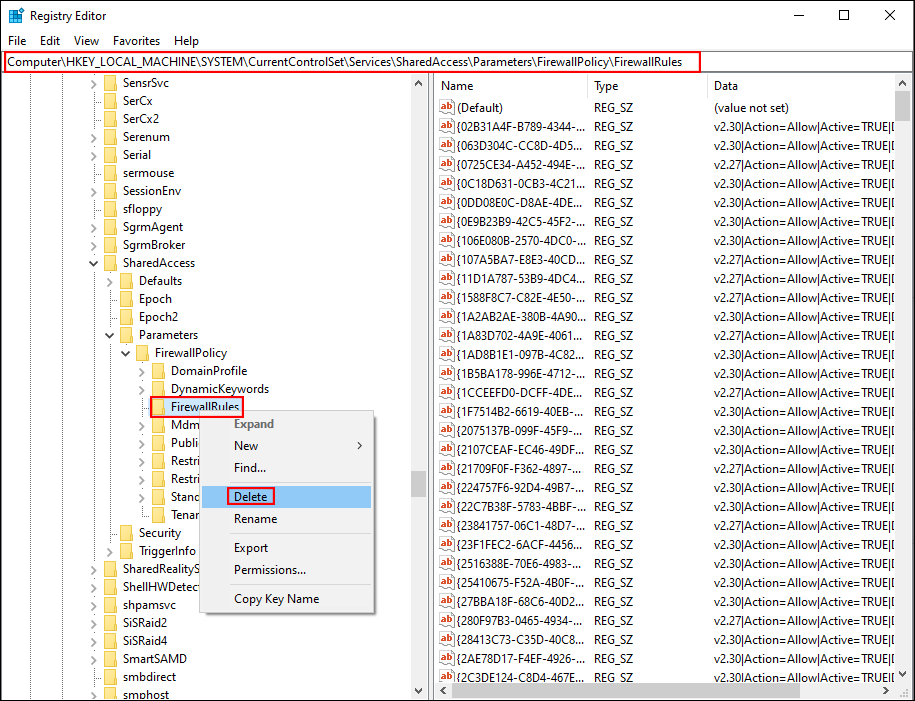915x701 pixels.
Task: Select Permissions... in the context menu
Action: pyautogui.click(x=270, y=570)
